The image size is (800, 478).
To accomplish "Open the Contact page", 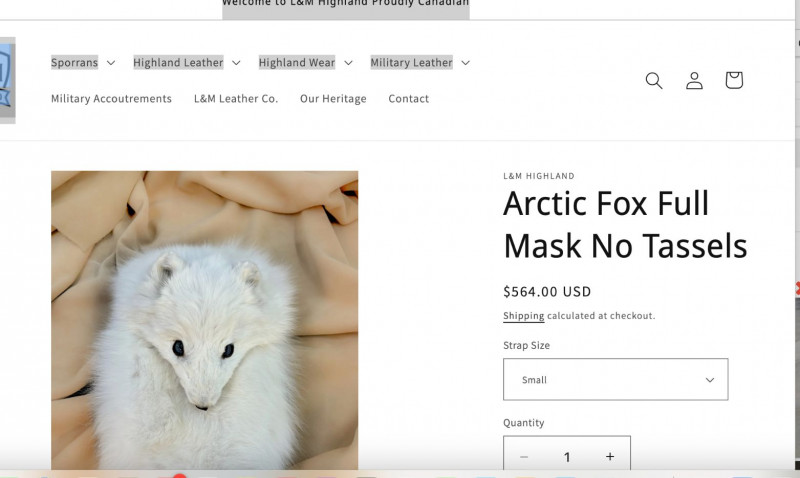I will pos(408,99).
